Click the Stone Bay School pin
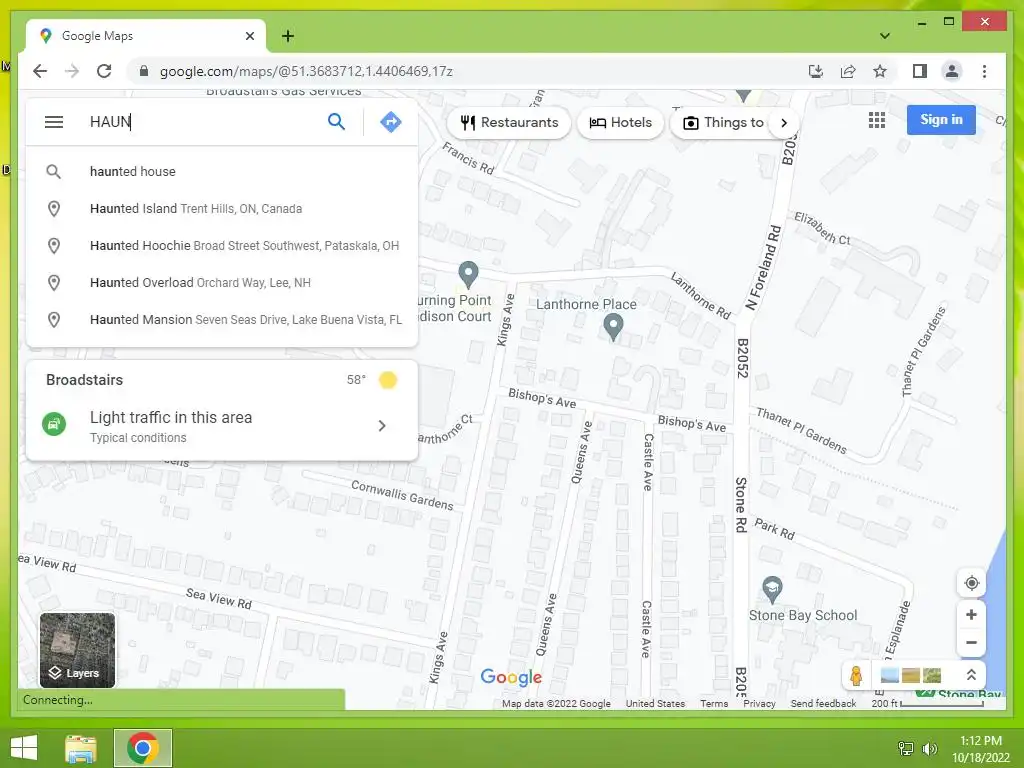This screenshot has width=1024, height=768. point(772,590)
